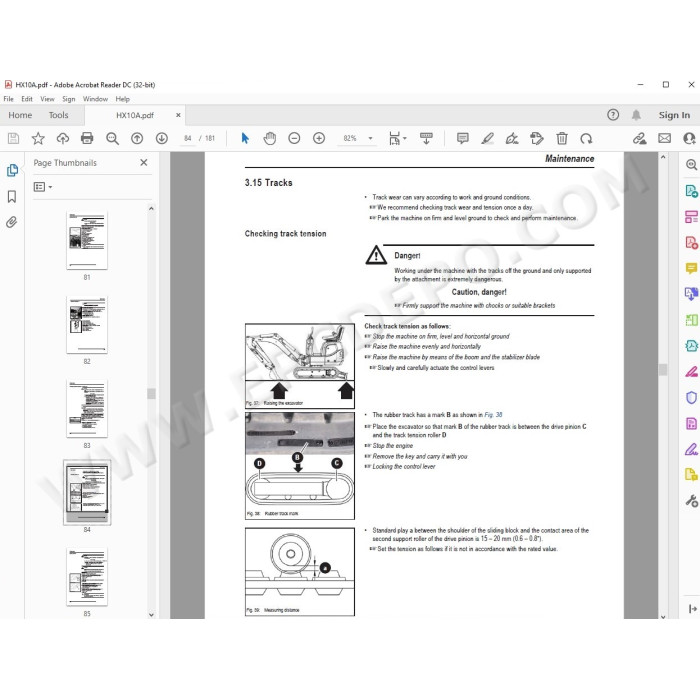Click Sign In
The width and height of the screenshot is (700, 700).
tap(674, 115)
